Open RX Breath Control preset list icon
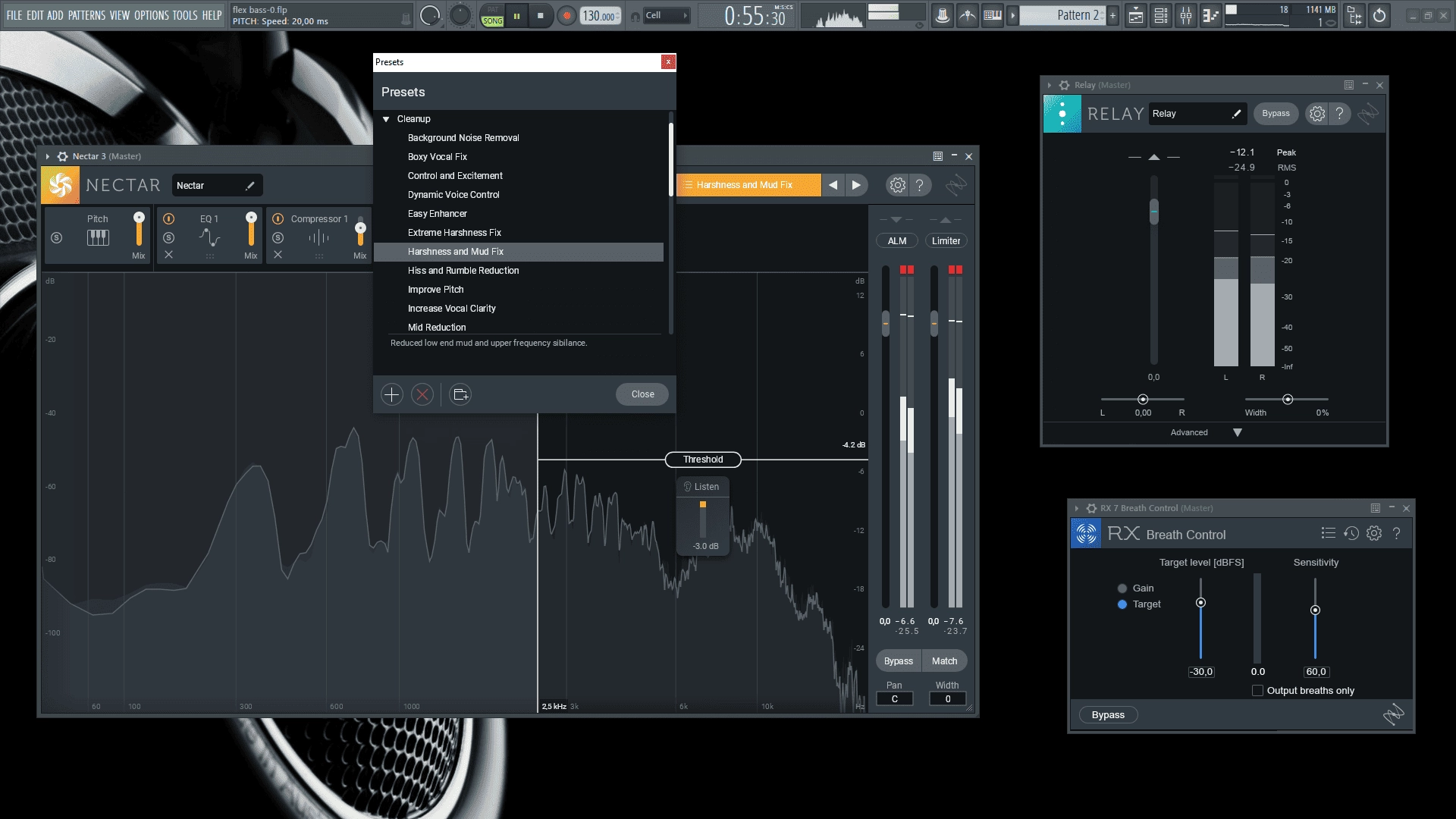Viewport: 1456px width, 819px height. [1328, 534]
